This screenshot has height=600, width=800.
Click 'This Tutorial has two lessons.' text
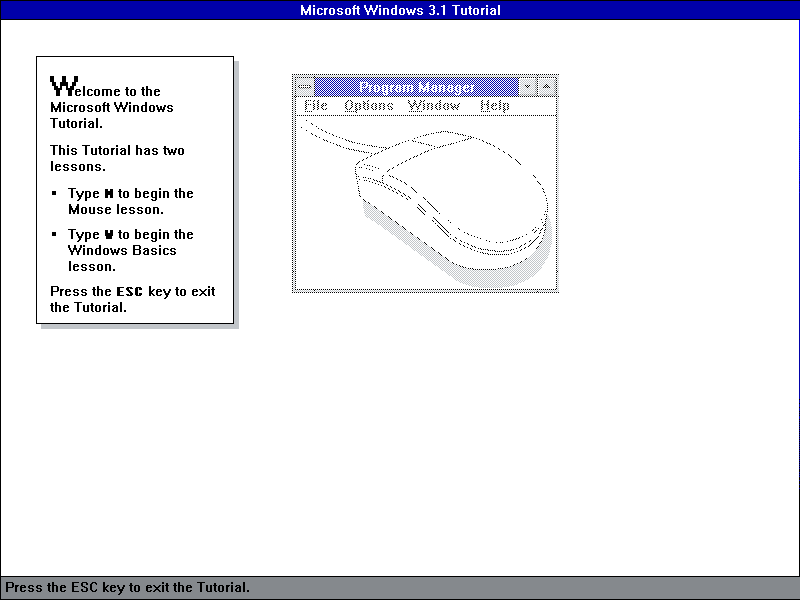pyautogui.click(x=117, y=158)
